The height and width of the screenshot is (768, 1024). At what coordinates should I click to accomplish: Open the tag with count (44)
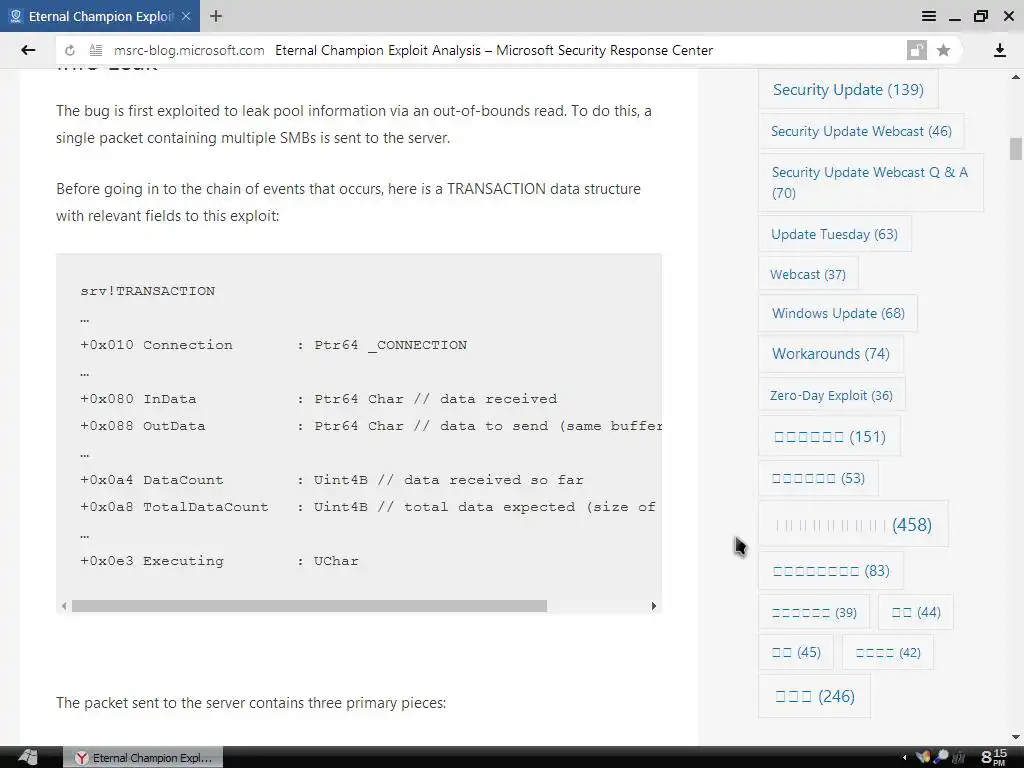point(916,613)
